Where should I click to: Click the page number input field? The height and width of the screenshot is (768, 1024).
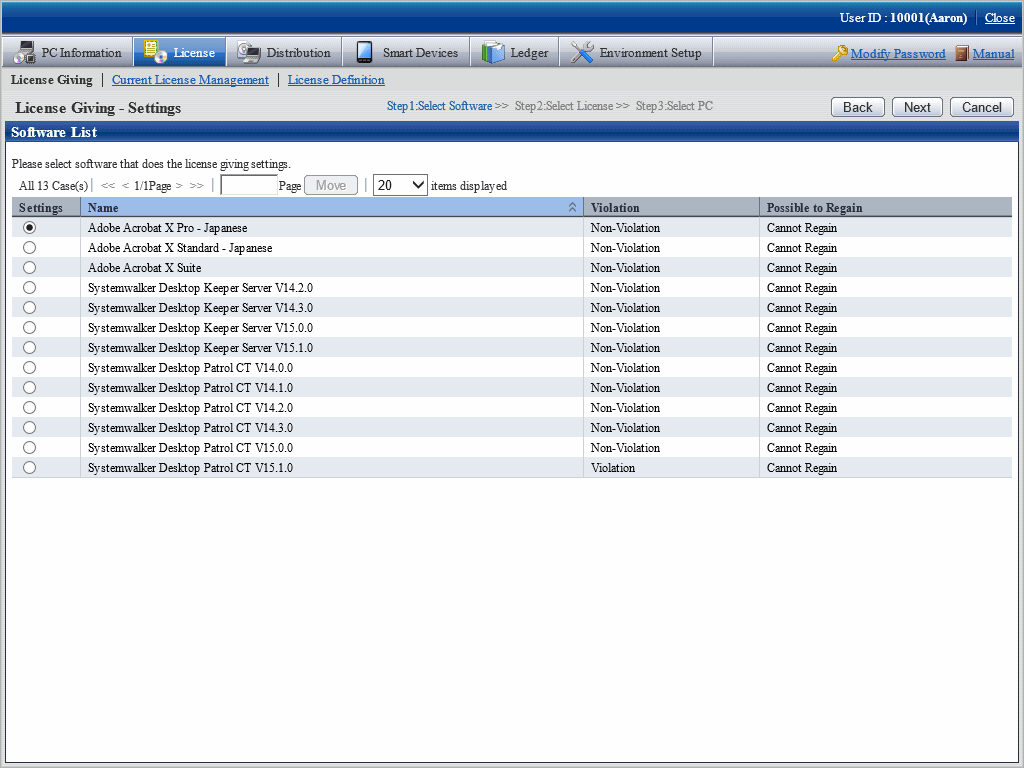tap(249, 185)
